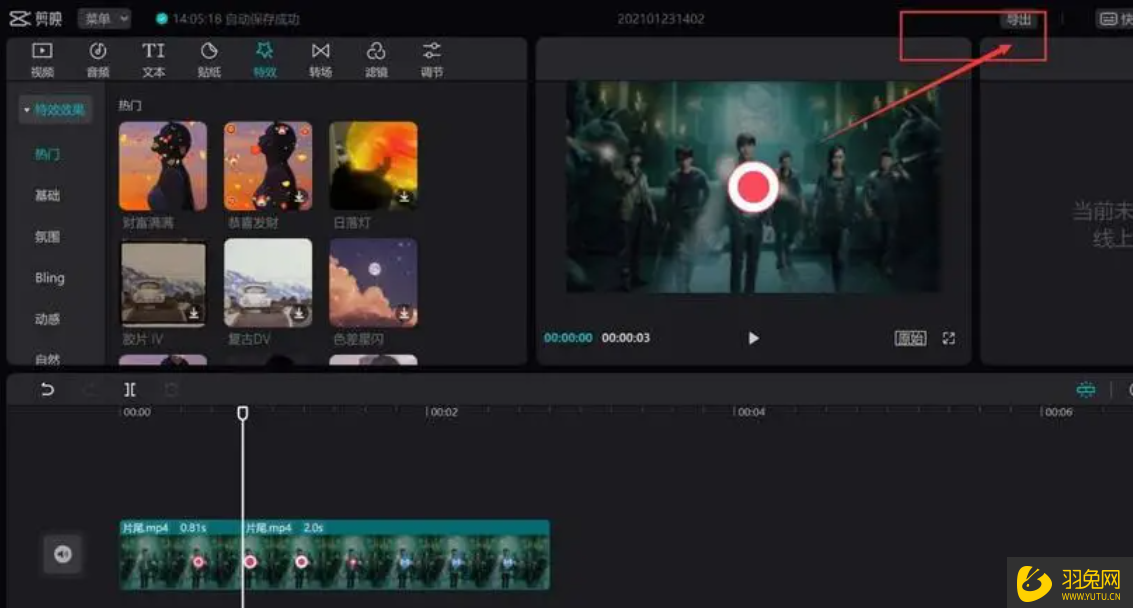The image size is (1133, 608).
Task: Open the 视频 (Video) media tab
Action: [42, 59]
